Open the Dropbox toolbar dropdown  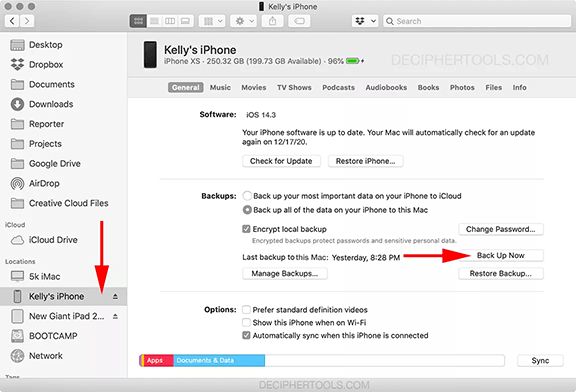365,21
